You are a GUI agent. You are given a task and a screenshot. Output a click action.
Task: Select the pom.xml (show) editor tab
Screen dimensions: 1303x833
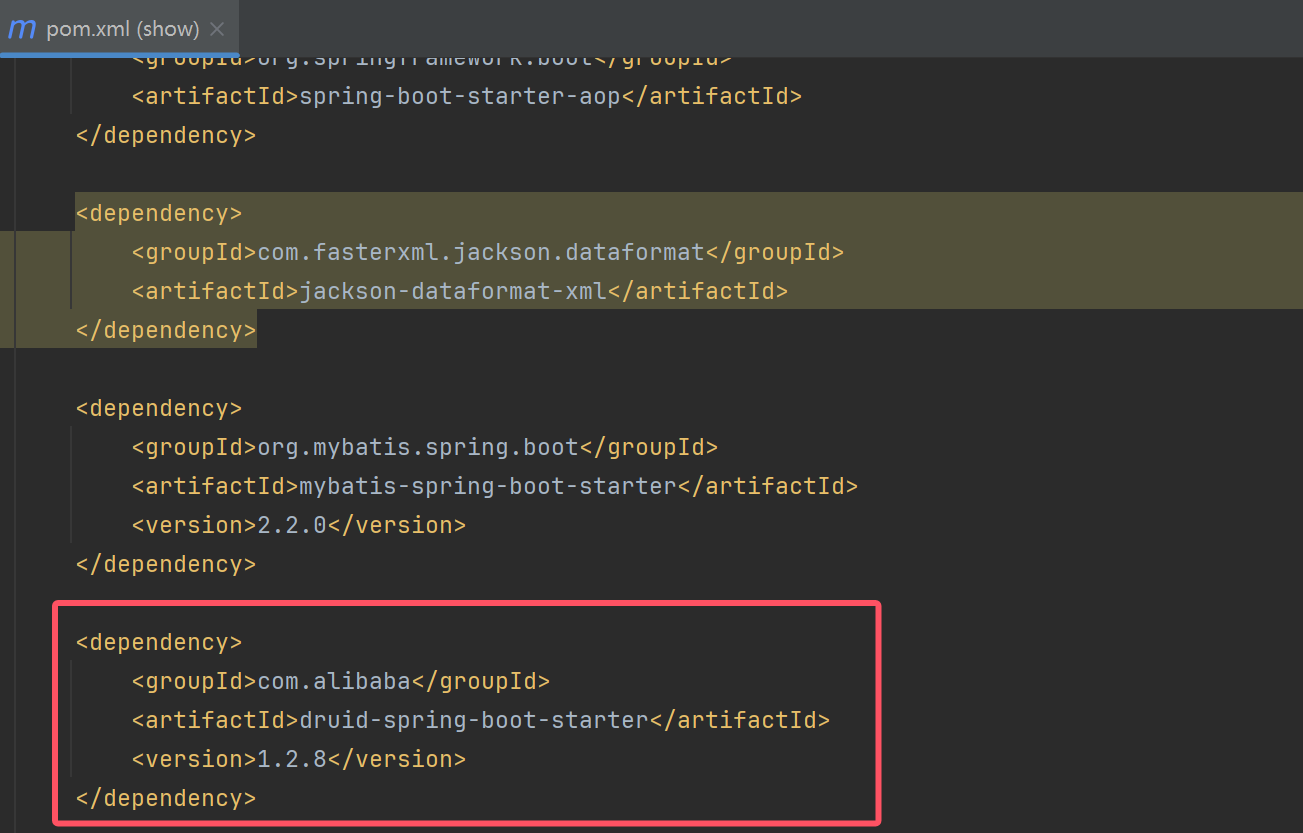tap(120, 28)
